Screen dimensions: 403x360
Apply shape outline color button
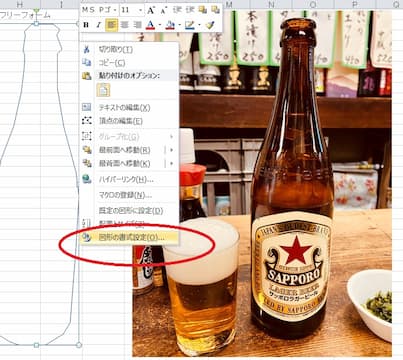pyautogui.click(x=190, y=25)
